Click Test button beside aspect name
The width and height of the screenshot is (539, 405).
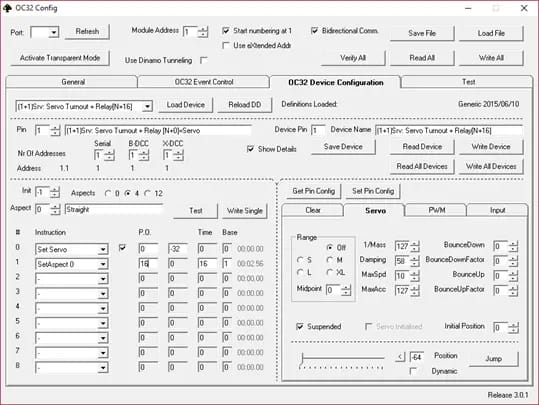[x=195, y=211]
